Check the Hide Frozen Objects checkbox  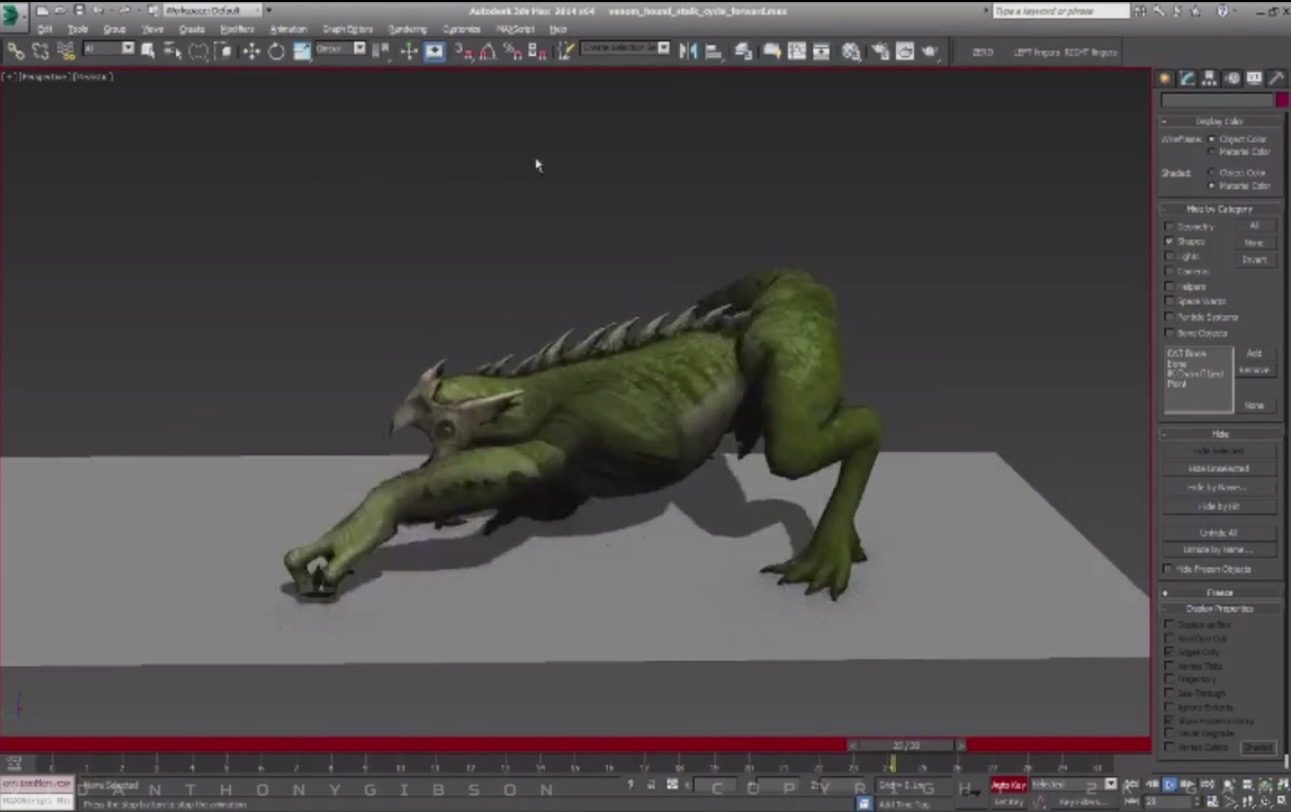pos(1168,569)
